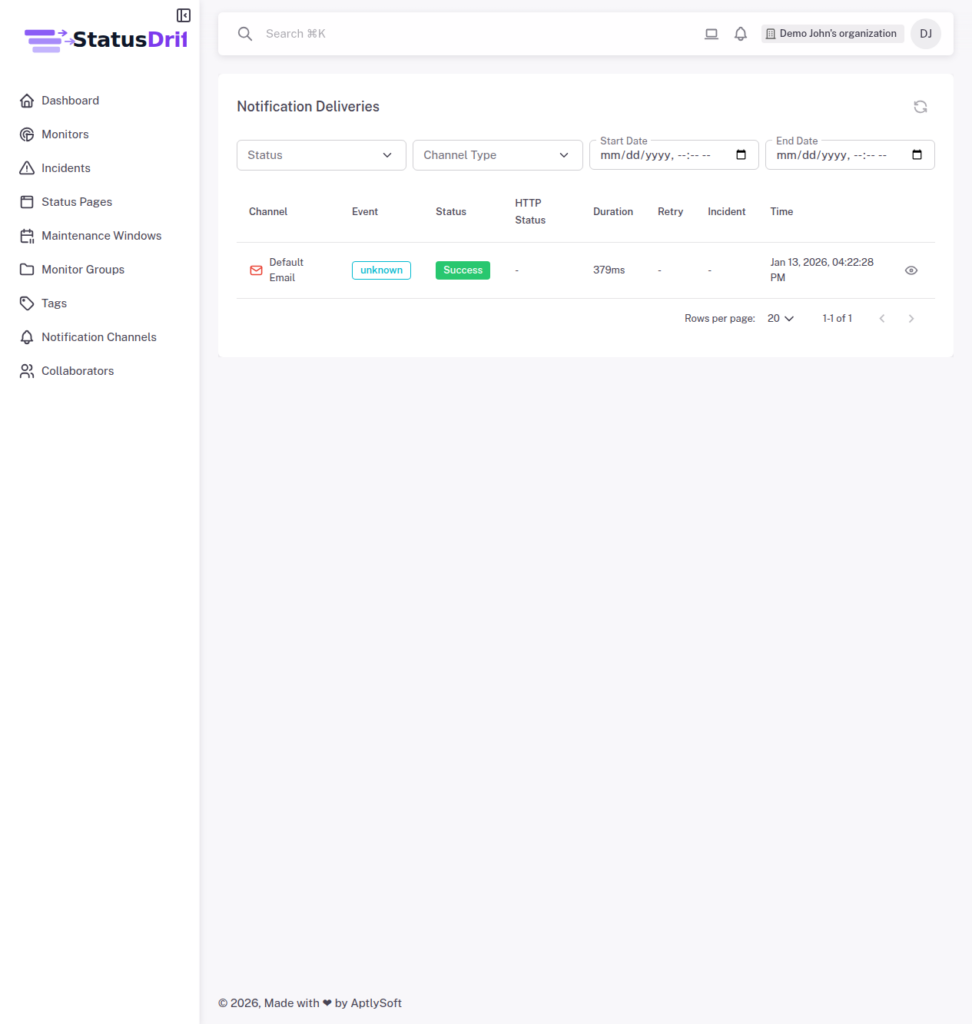This screenshot has height=1024, width=972.
Task: Change Rows per page to another value
Action: [x=781, y=318]
